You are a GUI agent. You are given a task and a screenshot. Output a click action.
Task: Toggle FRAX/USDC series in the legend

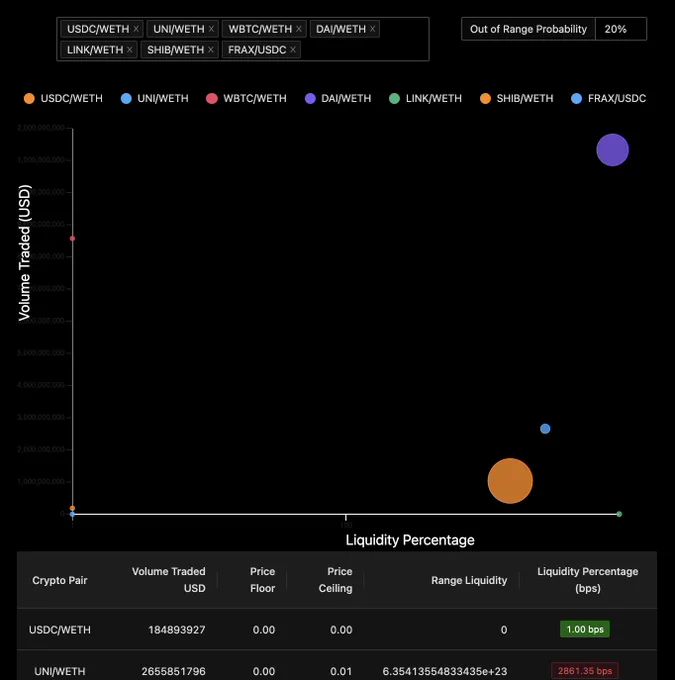coord(609,98)
